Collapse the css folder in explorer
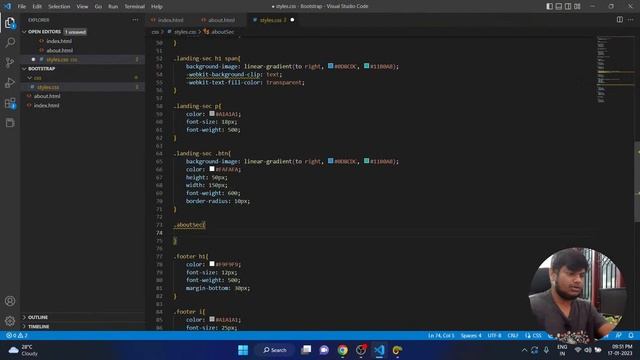Image resolution: width=640 pixels, height=360 pixels. pyautogui.click(x=37, y=78)
